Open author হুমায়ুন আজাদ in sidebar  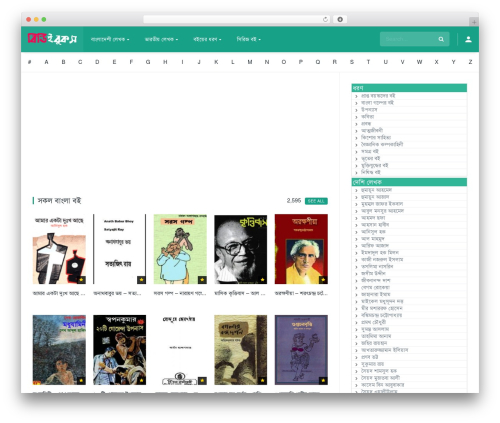375,197
